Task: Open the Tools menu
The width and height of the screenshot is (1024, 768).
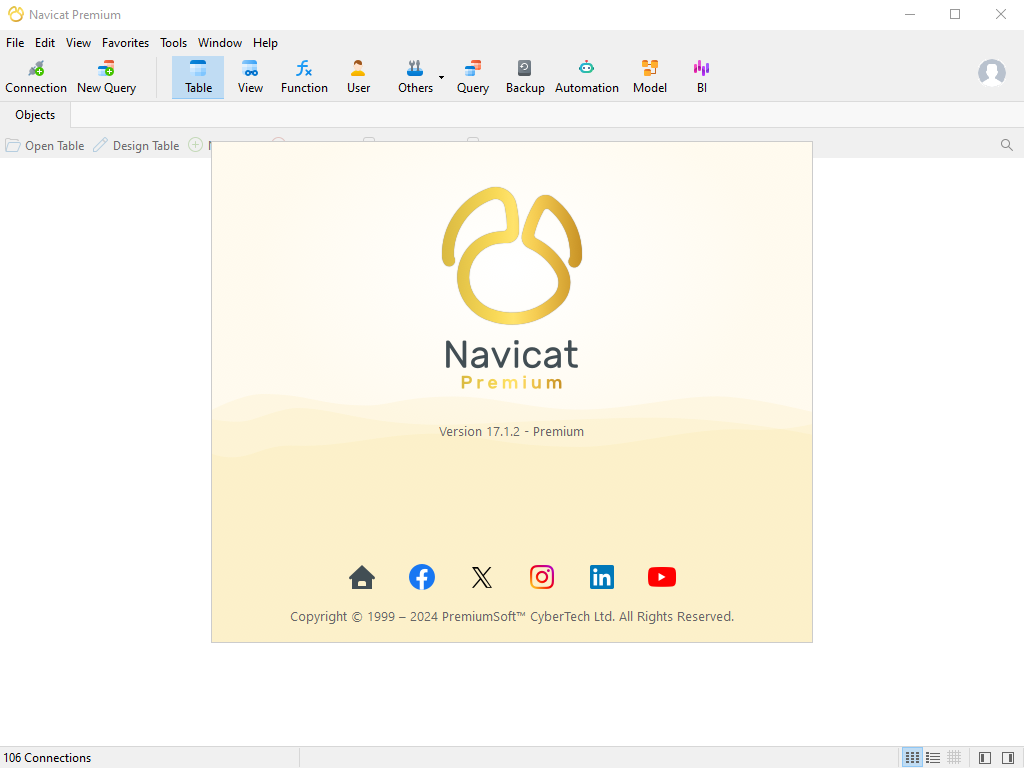Action: pyautogui.click(x=174, y=42)
